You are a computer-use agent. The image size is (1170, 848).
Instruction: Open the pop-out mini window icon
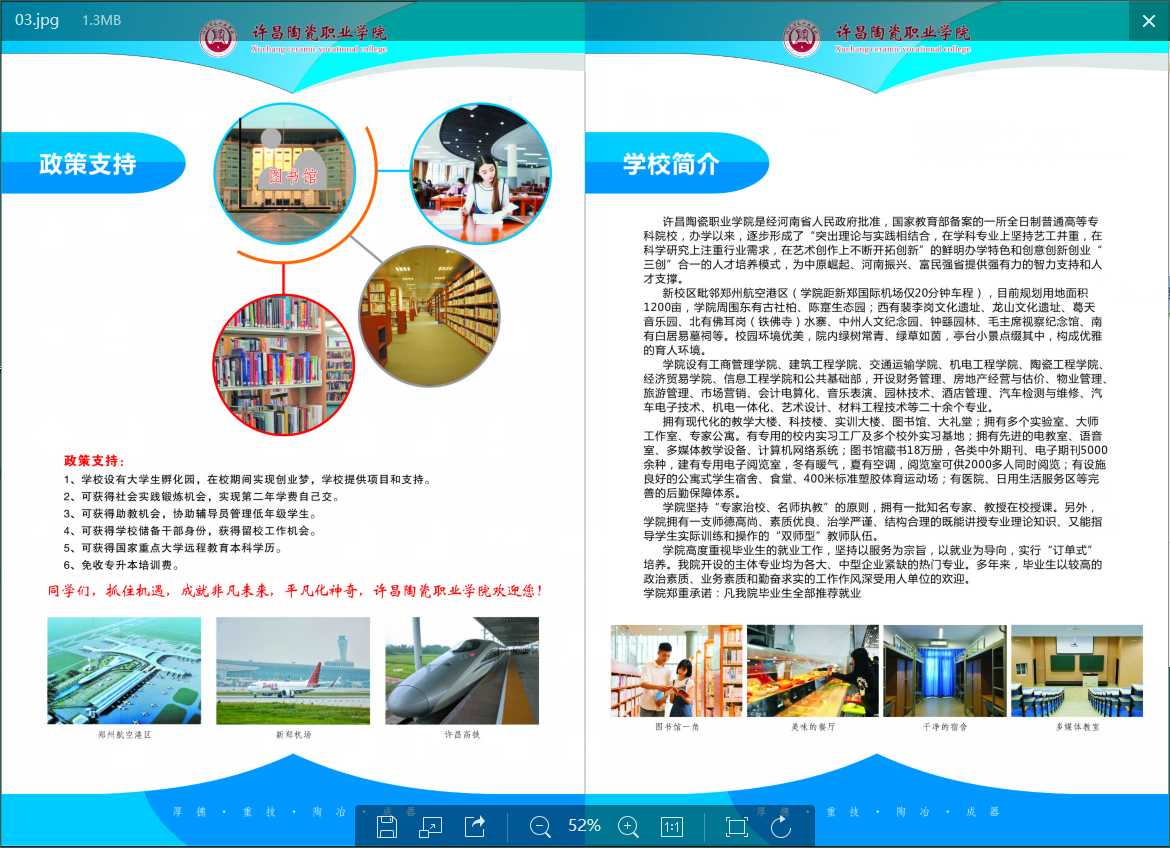tap(430, 826)
